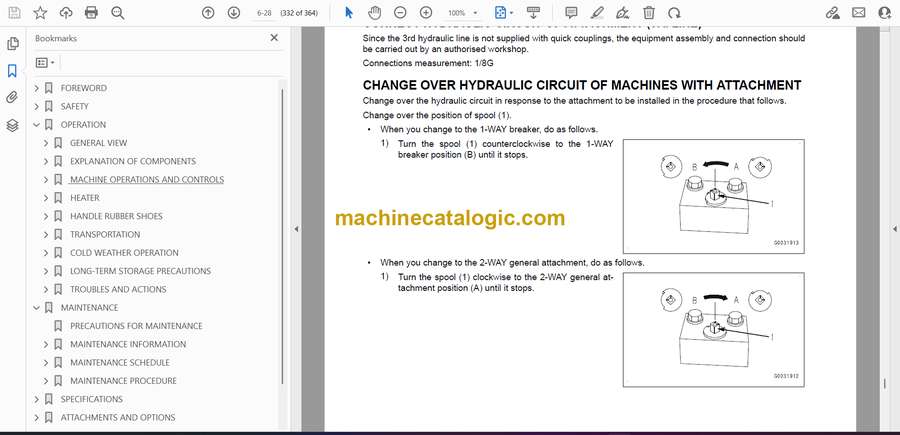The image size is (900, 435).
Task: Expand the EXPLANATION OF COMPONENTS bookmark
Action: [46, 161]
